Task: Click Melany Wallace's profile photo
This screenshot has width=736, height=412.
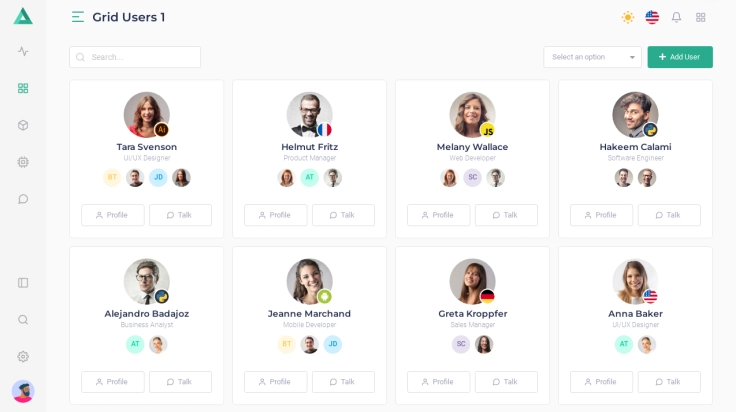Action: tap(471, 114)
